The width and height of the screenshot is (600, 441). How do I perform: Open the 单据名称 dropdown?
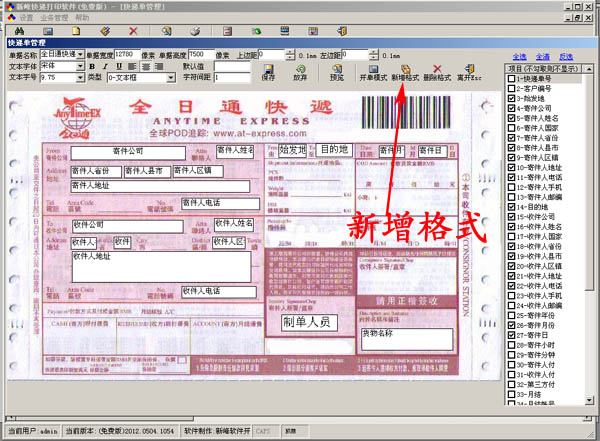tap(80, 55)
